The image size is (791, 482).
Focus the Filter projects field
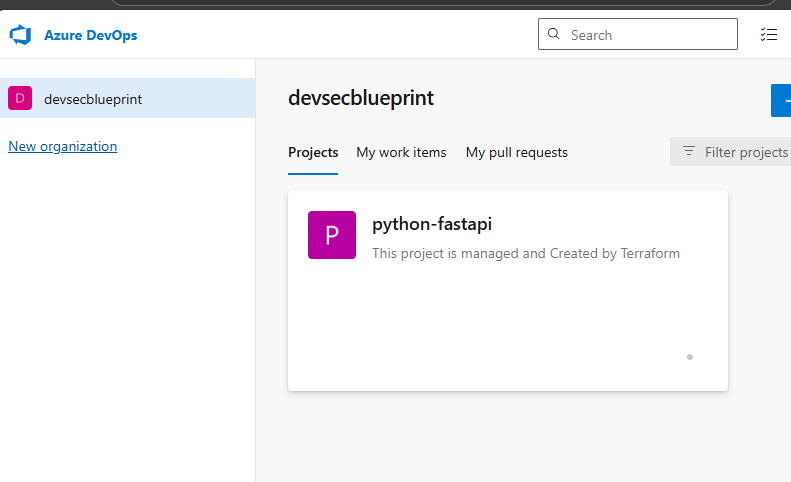(x=746, y=152)
